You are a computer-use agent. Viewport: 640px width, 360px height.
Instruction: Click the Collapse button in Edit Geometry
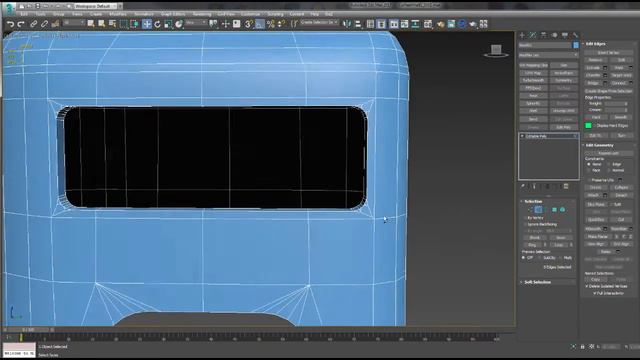(621, 187)
